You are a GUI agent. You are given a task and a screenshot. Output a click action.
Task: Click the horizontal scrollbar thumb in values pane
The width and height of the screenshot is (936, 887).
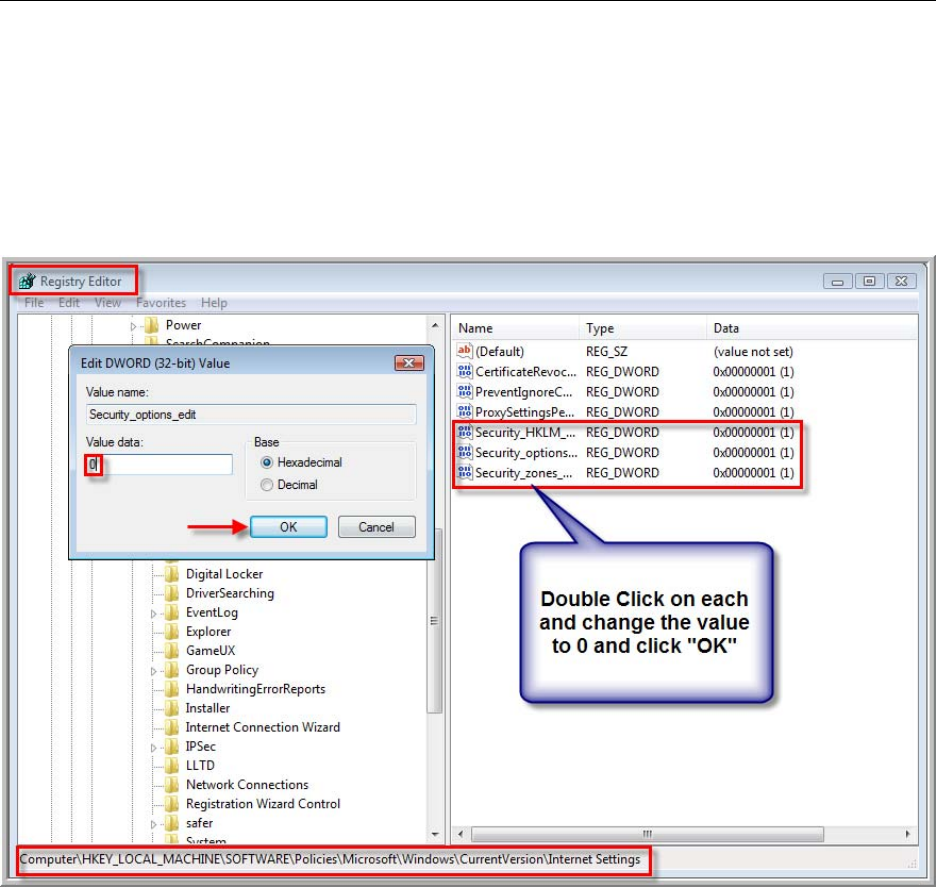coord(648,834)
